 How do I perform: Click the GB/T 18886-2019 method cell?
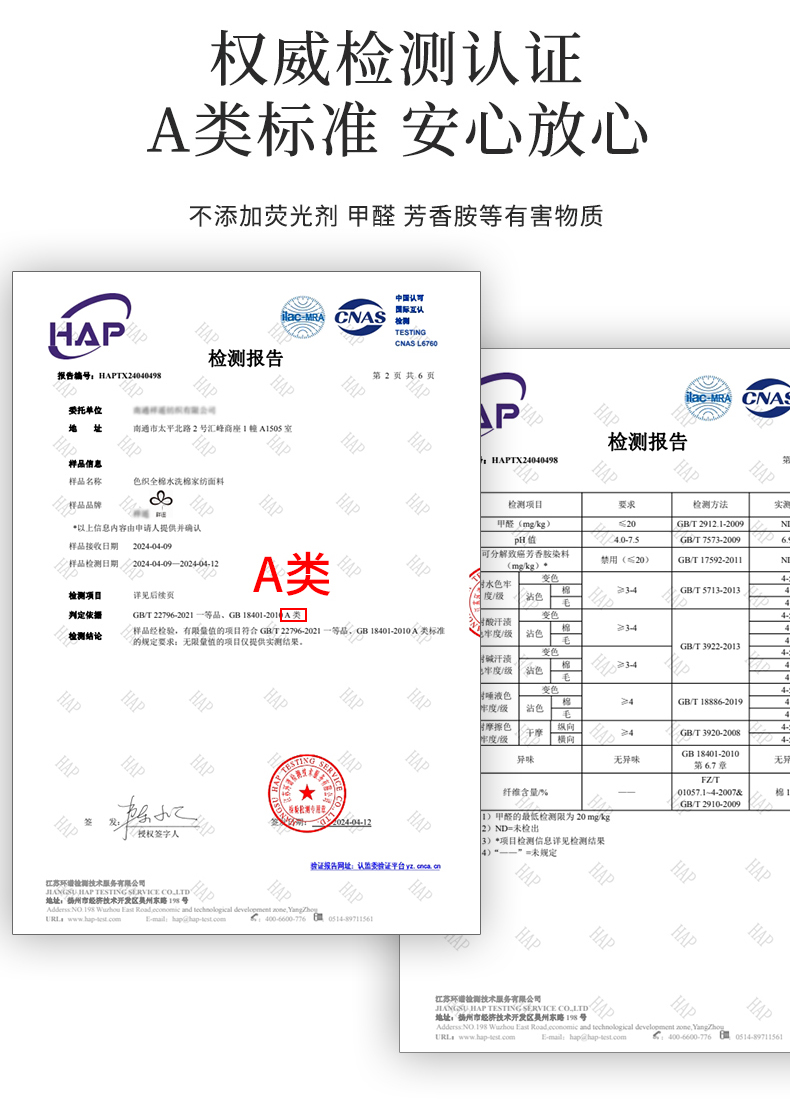[710, 702]
